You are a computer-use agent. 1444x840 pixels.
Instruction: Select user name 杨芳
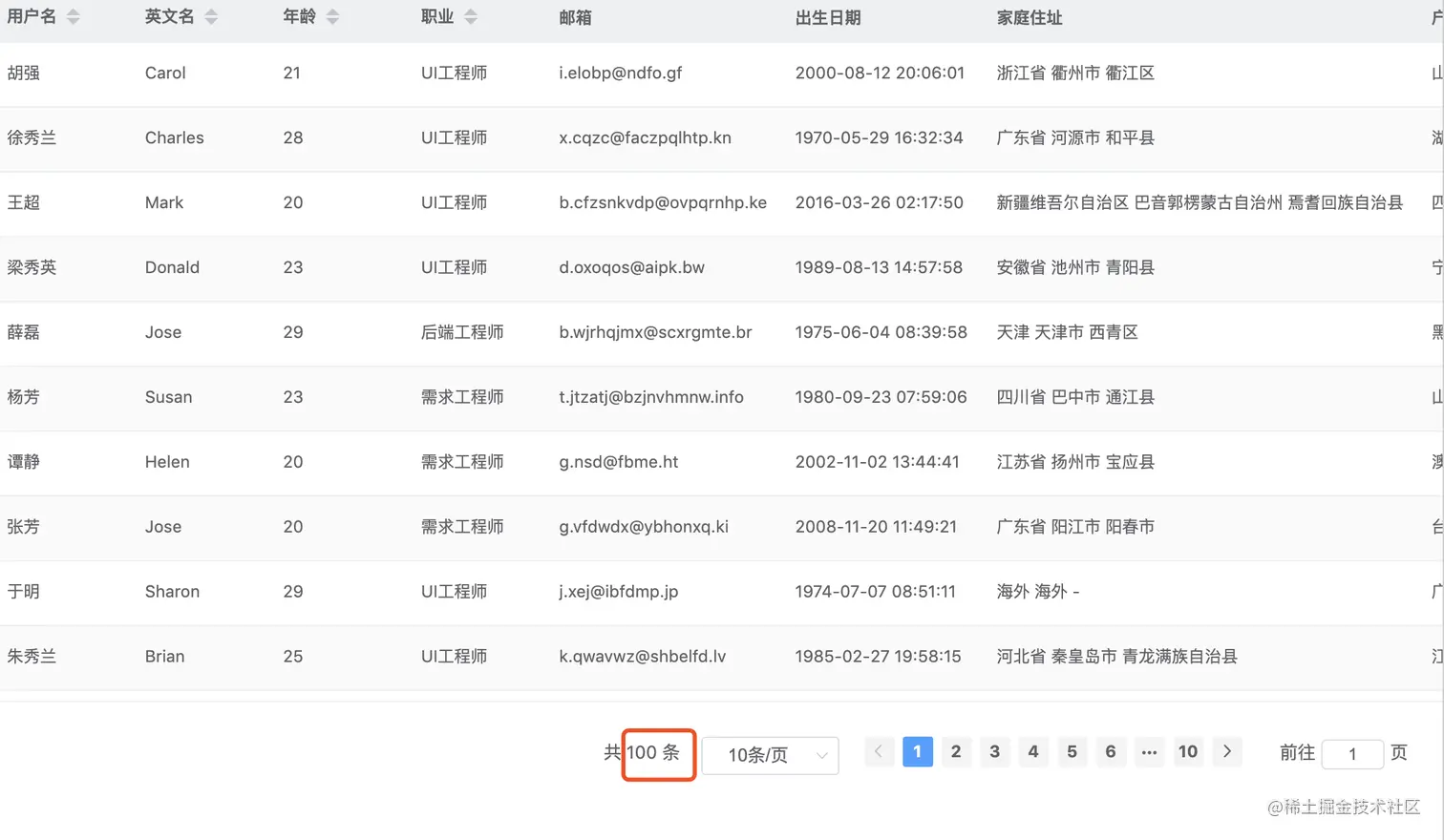(x=24, y=397)
